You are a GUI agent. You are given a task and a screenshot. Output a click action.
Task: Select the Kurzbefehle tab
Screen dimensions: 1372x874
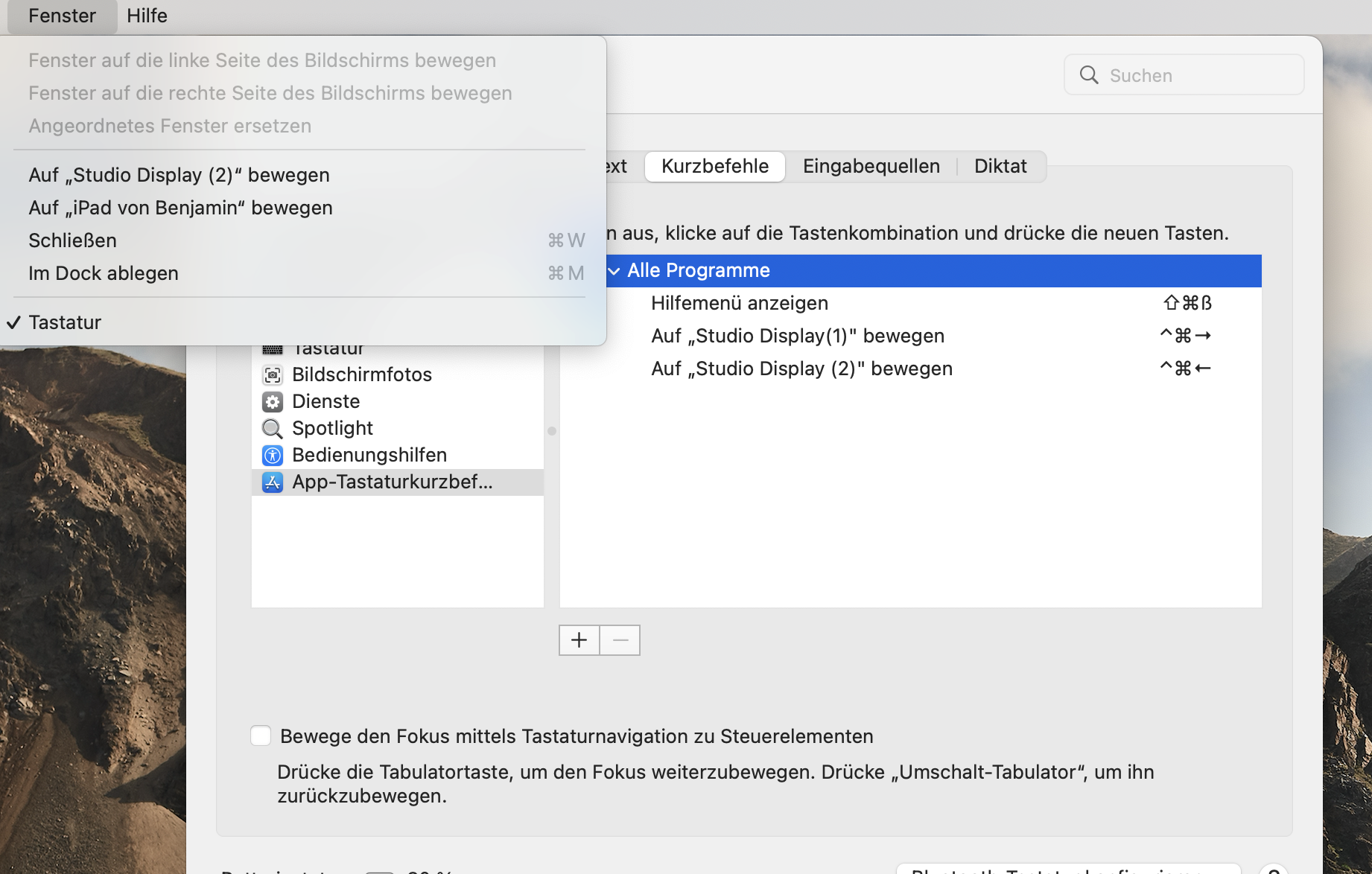click(714, 166)
